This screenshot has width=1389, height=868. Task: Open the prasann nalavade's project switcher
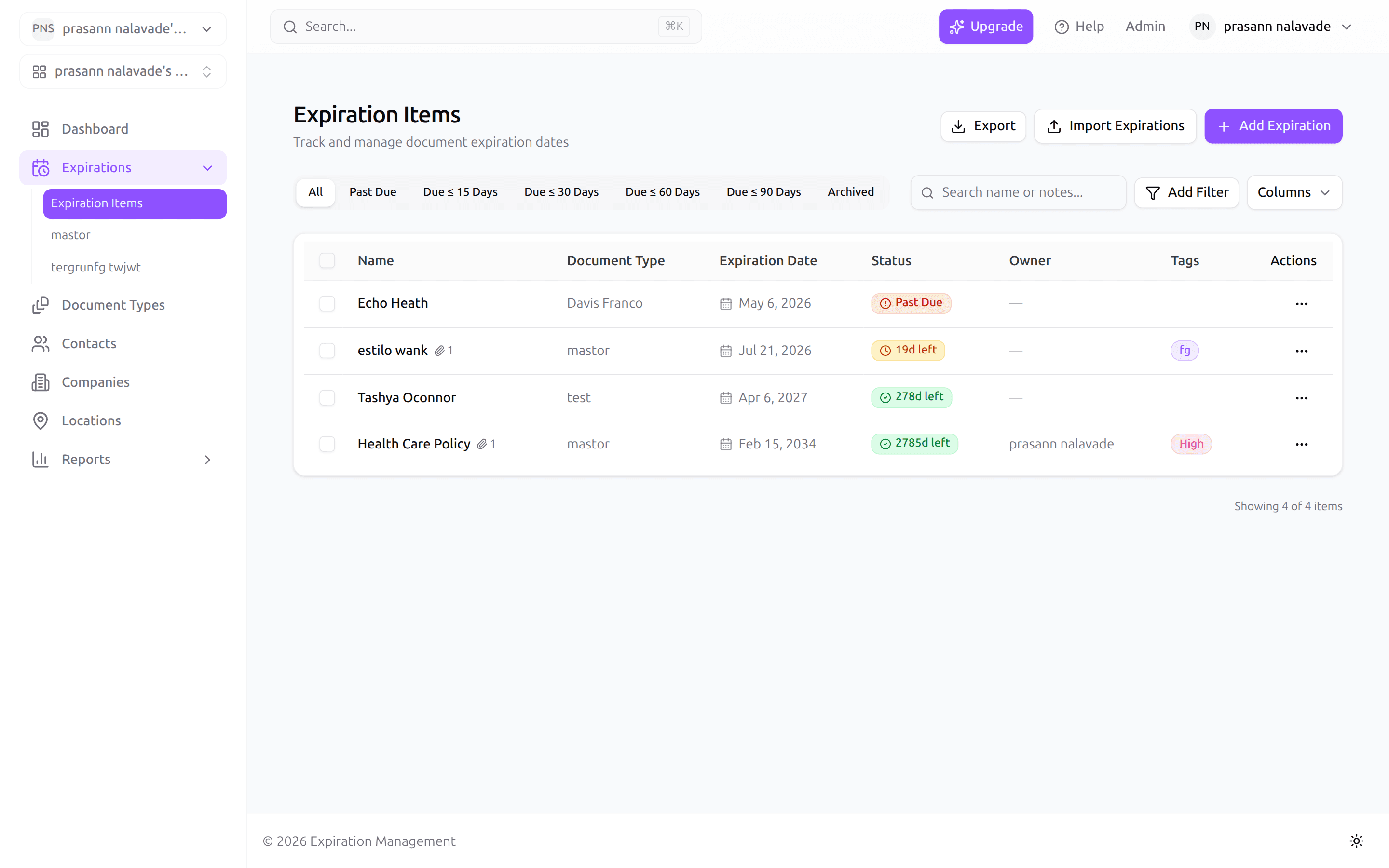point(123,72)
